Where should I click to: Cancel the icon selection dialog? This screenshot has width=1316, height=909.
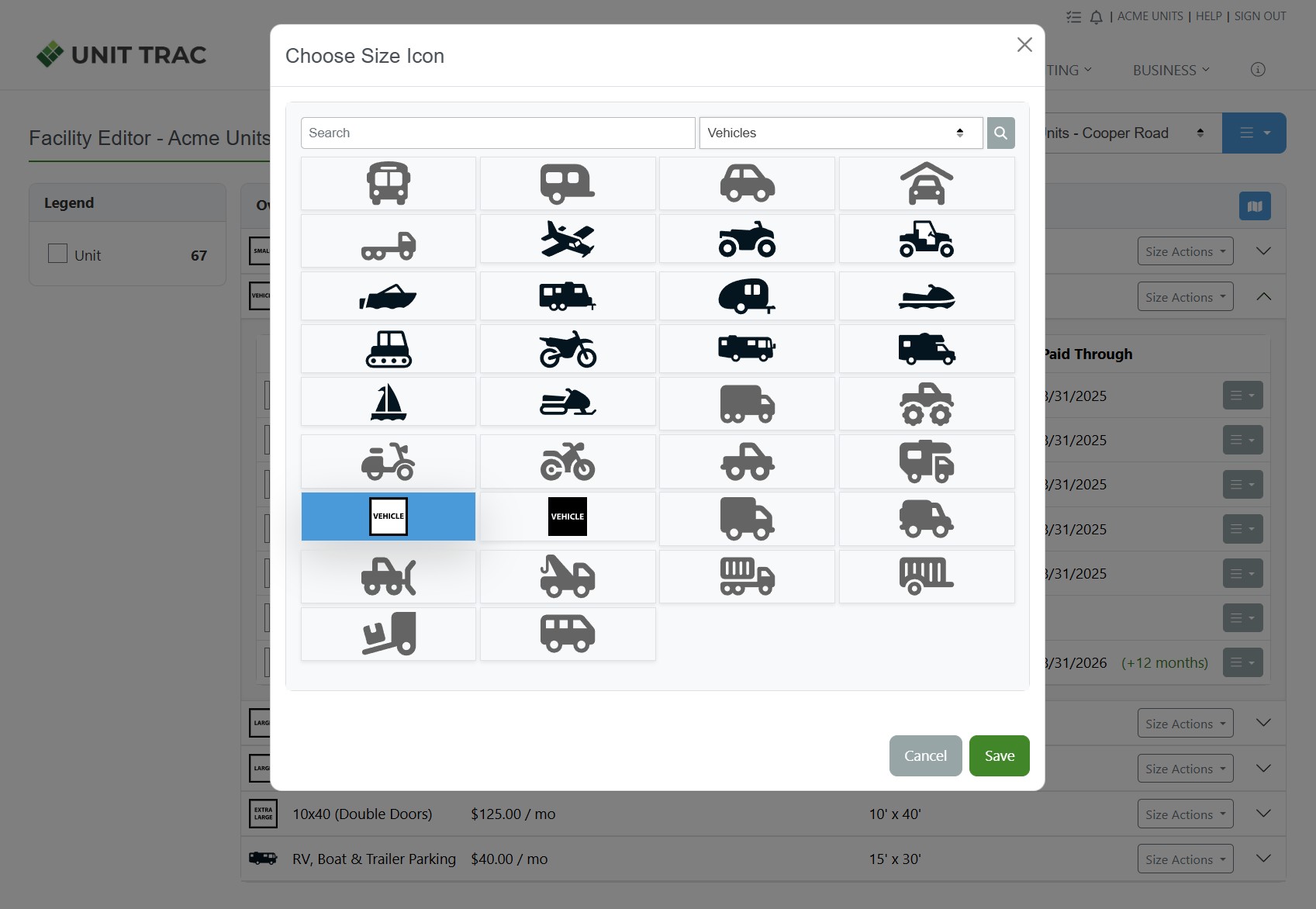tap(925, 755)
